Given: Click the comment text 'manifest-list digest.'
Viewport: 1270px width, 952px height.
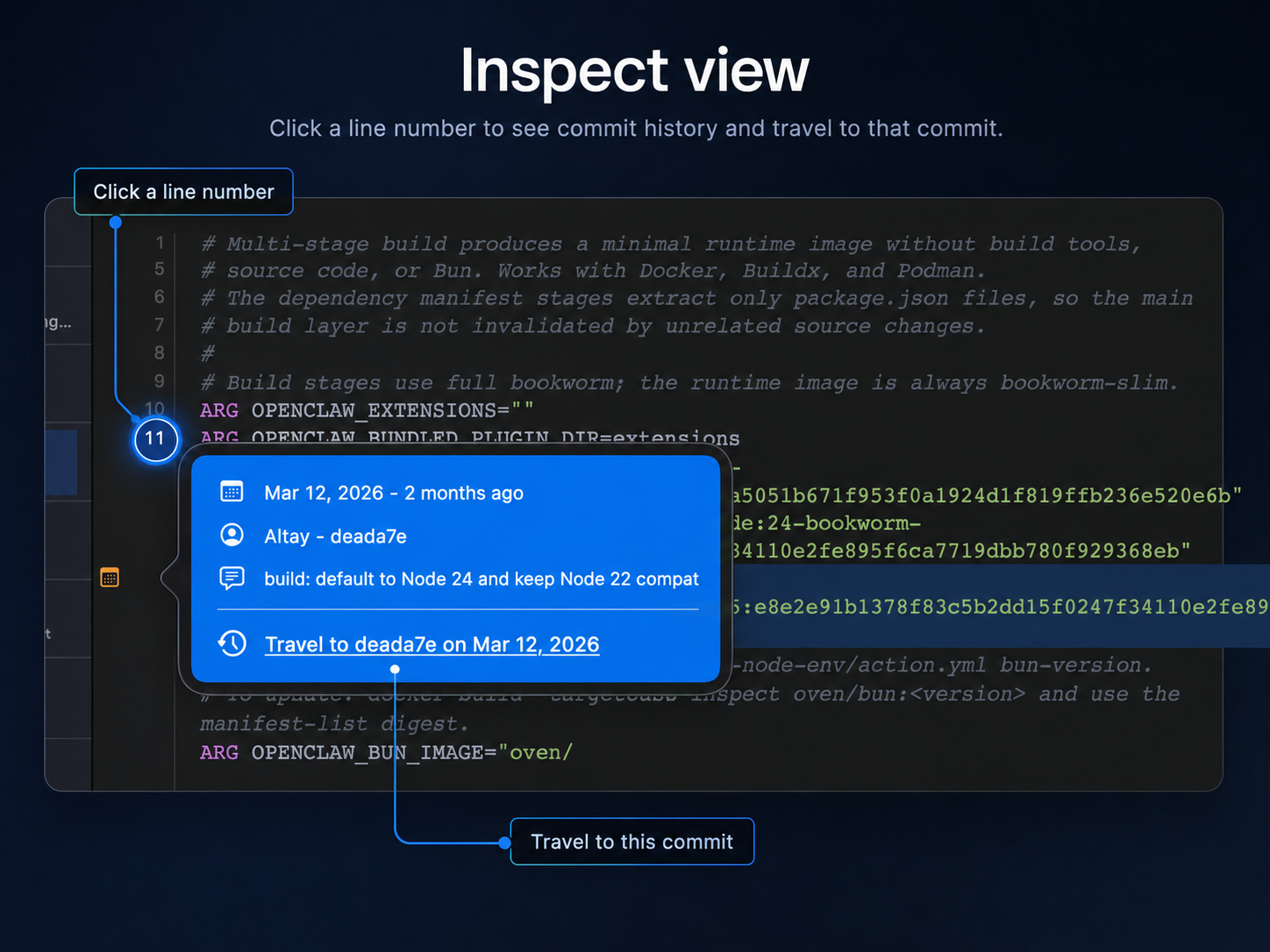Looking at the screenshot, I should [x=334, y=724].
